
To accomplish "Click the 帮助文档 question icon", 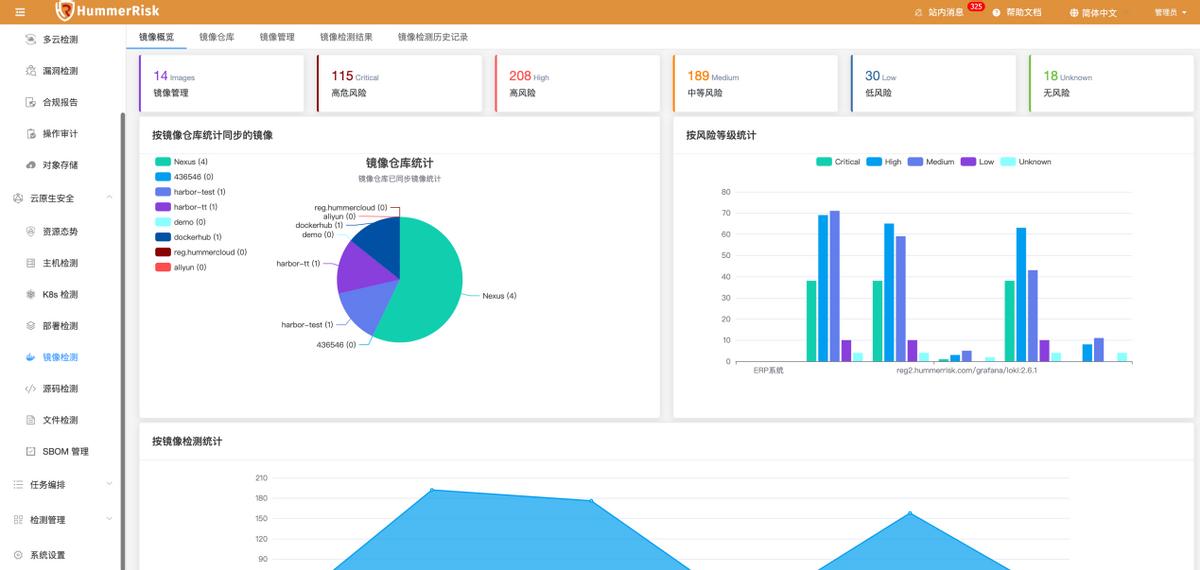I will (996, 13).
